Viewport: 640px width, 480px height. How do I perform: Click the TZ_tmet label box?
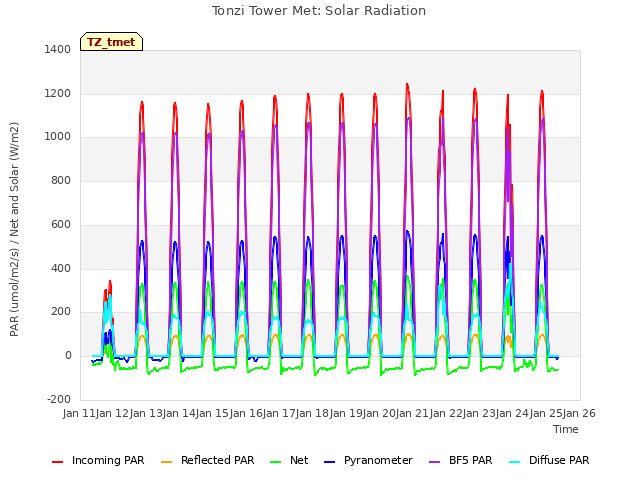[111, 42]
